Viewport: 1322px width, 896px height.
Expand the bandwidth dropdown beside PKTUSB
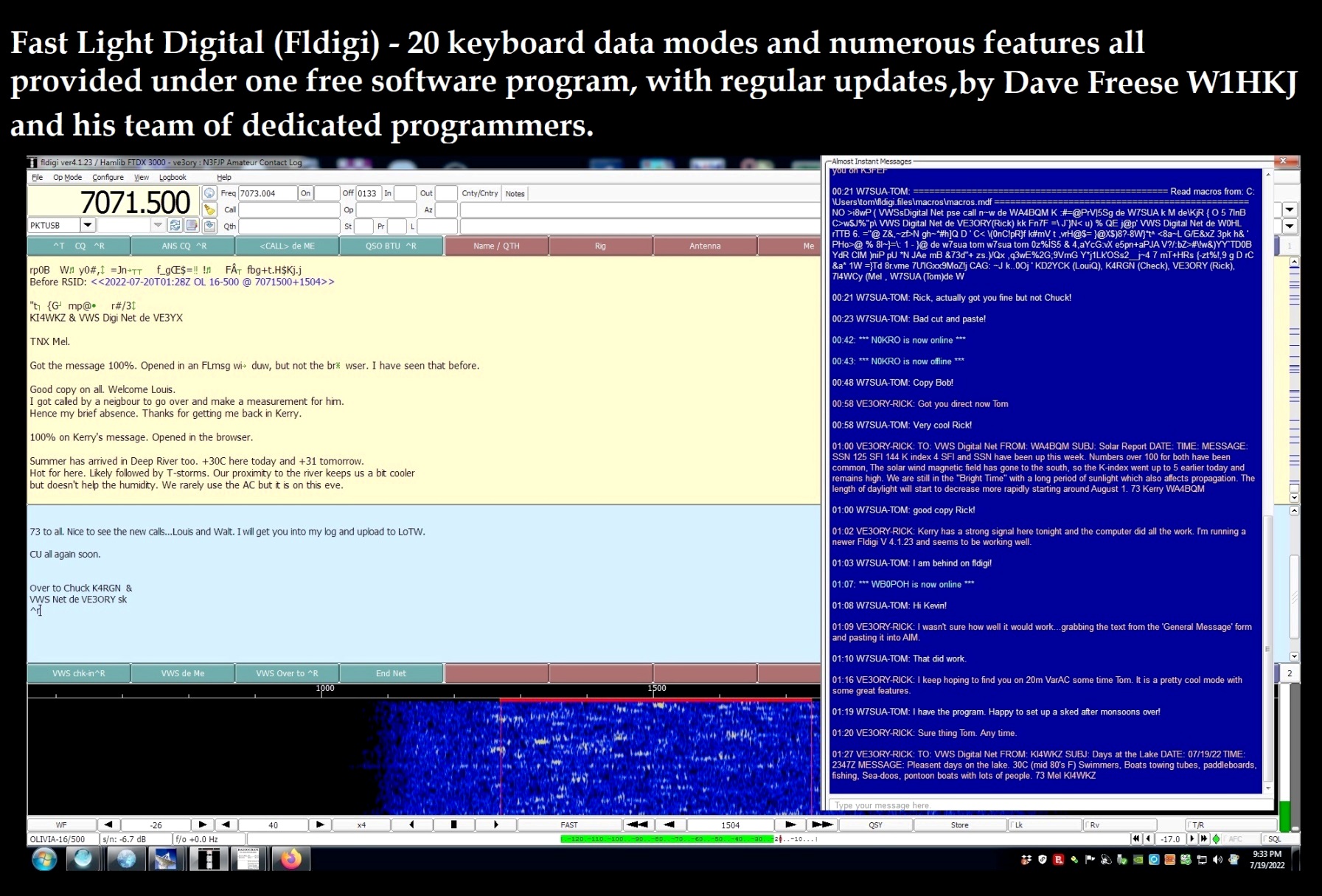tap(157, 226)
